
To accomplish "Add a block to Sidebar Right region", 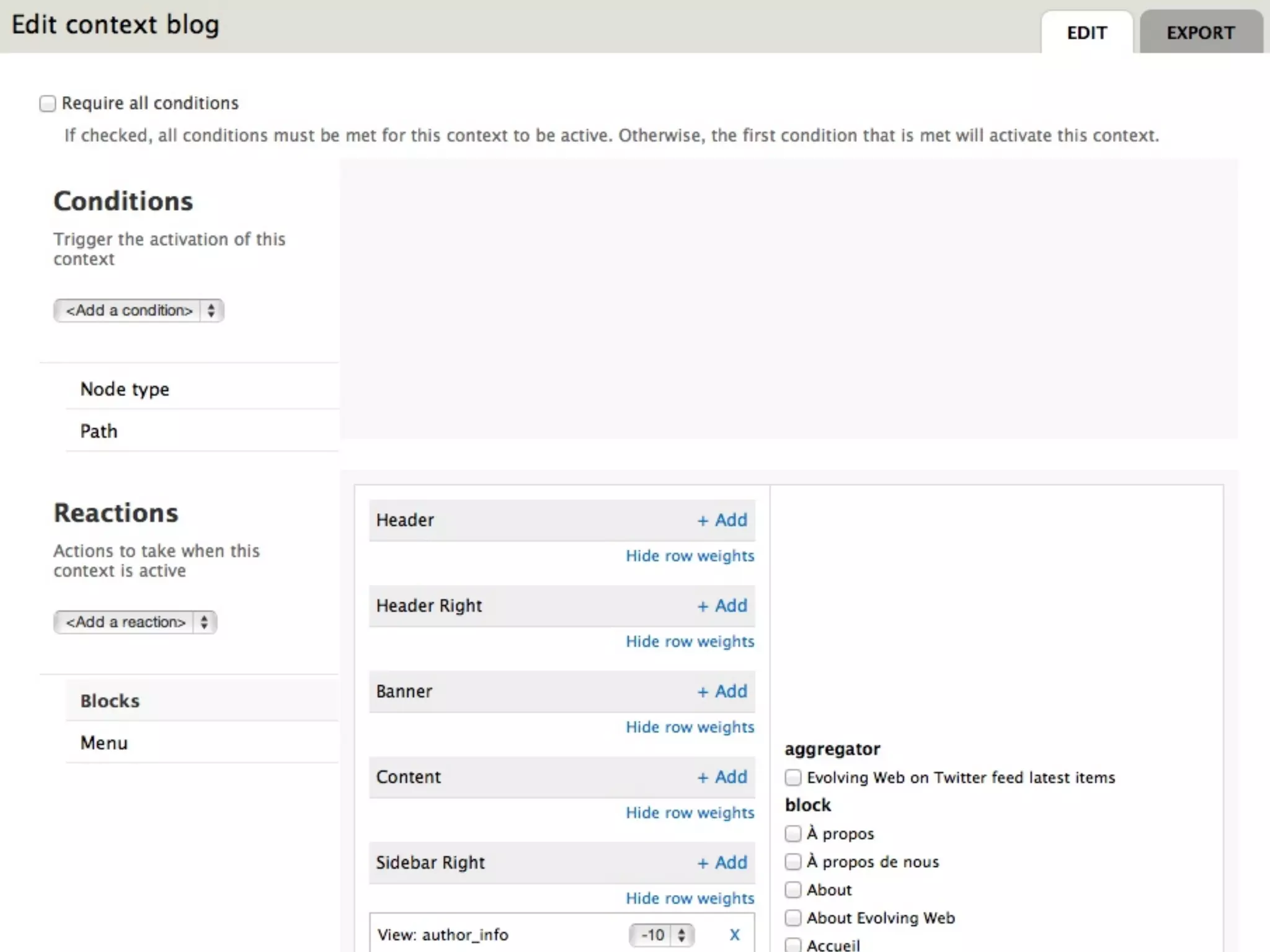I will tap(722, 862).
